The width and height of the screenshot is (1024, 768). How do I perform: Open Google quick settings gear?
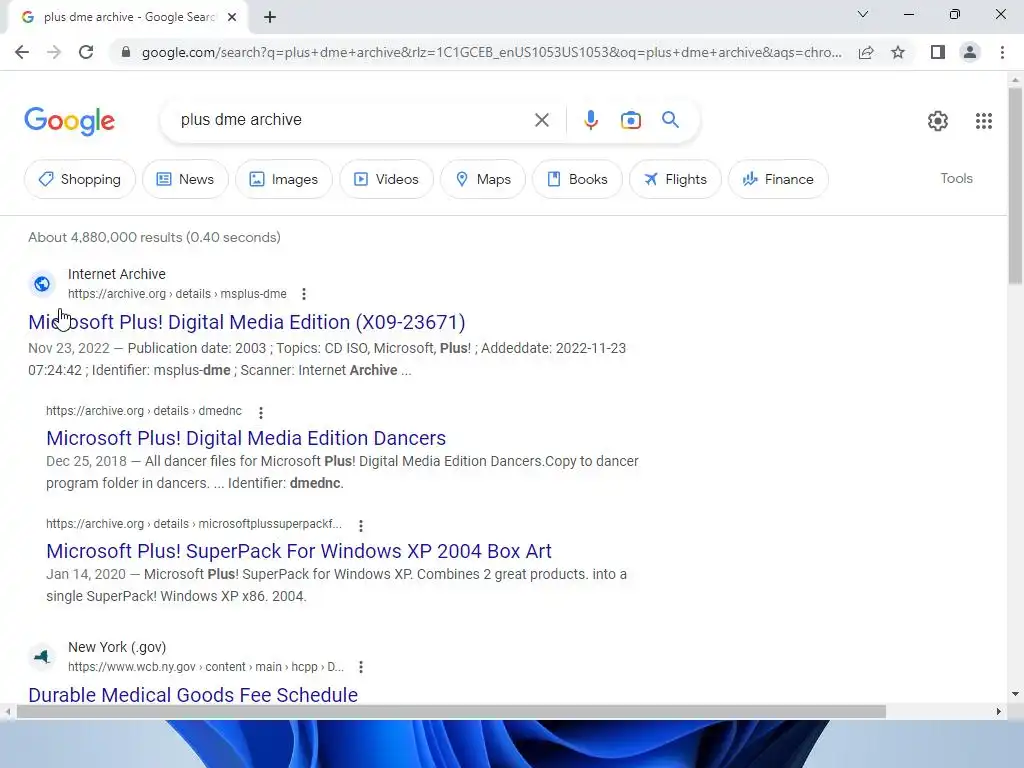click(x=938, y=121)
